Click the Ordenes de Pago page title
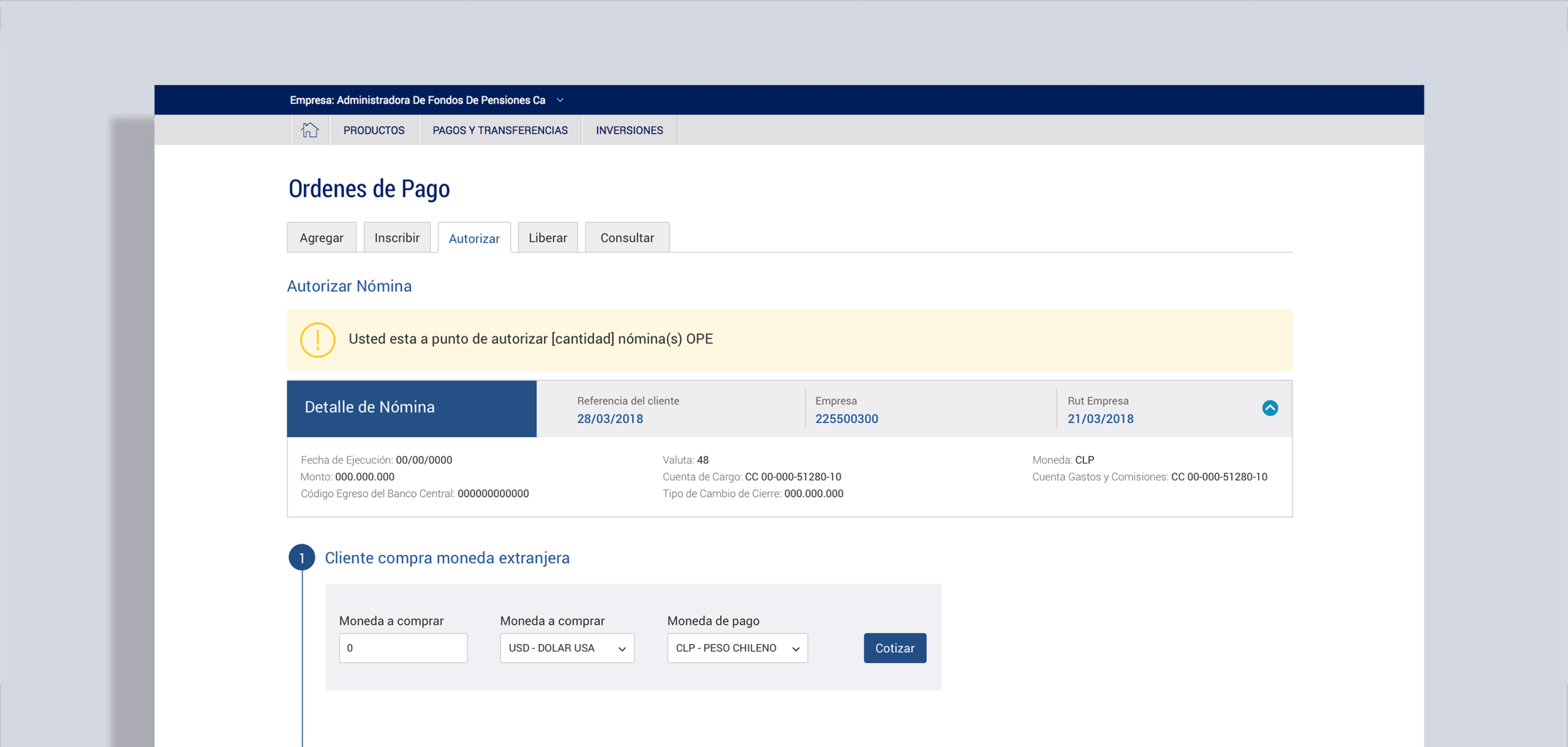Screen dimensions: 1568x747 click(369, 188)
